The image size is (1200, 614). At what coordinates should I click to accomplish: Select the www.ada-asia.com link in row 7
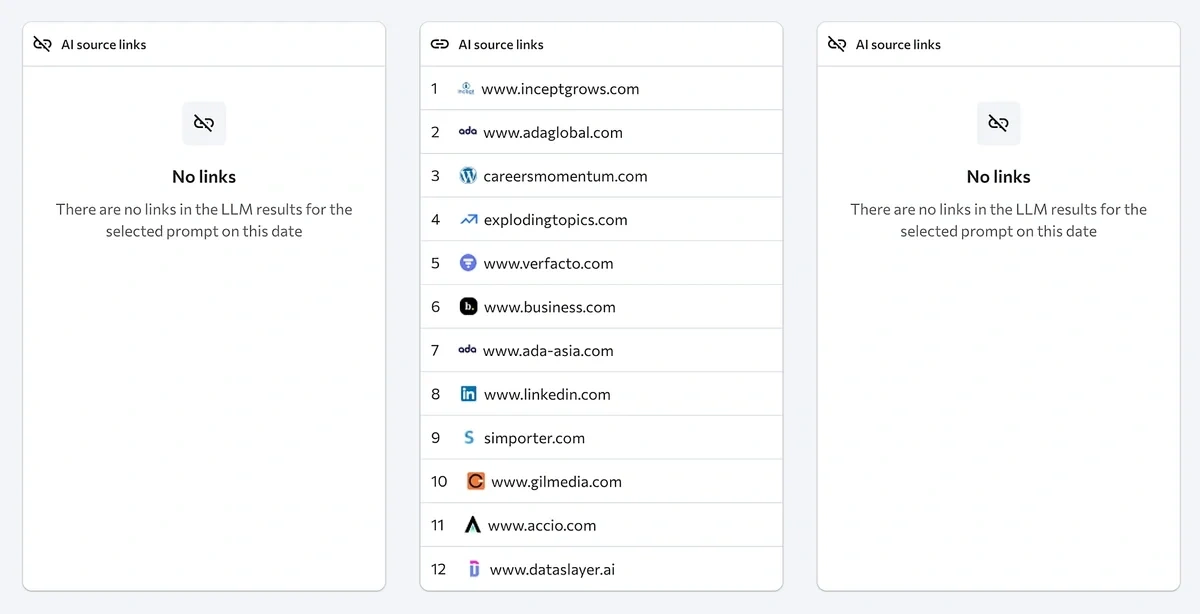tap(548, 351)
